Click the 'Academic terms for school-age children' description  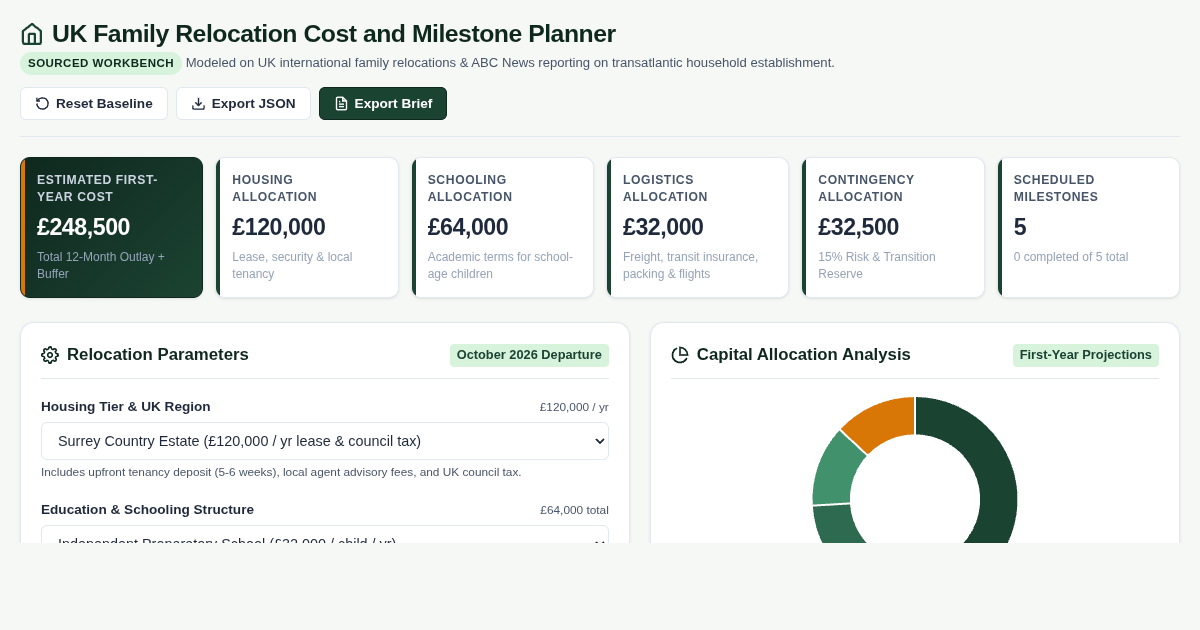(x=500, y=265)
